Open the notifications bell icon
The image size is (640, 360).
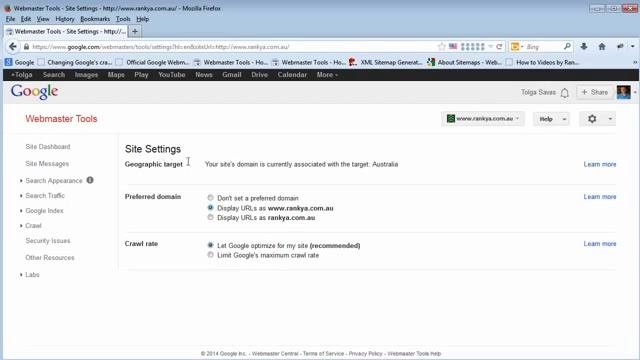(564, 93)
